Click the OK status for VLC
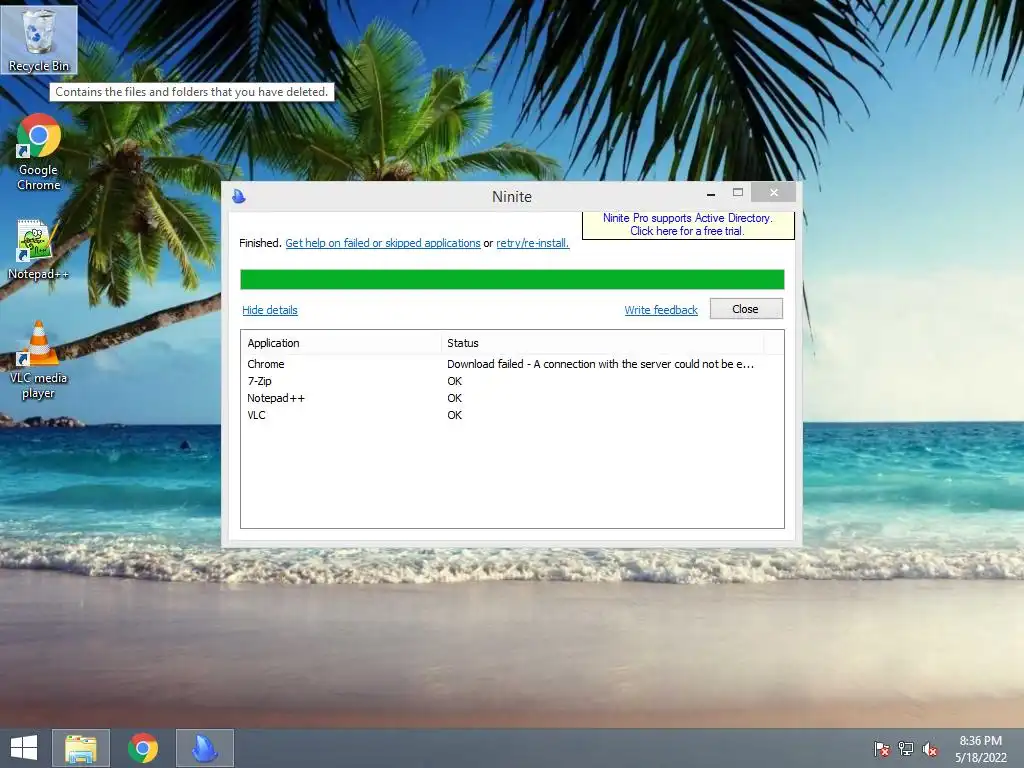Screen dimensions: 1024x768 tap(455, 415)
